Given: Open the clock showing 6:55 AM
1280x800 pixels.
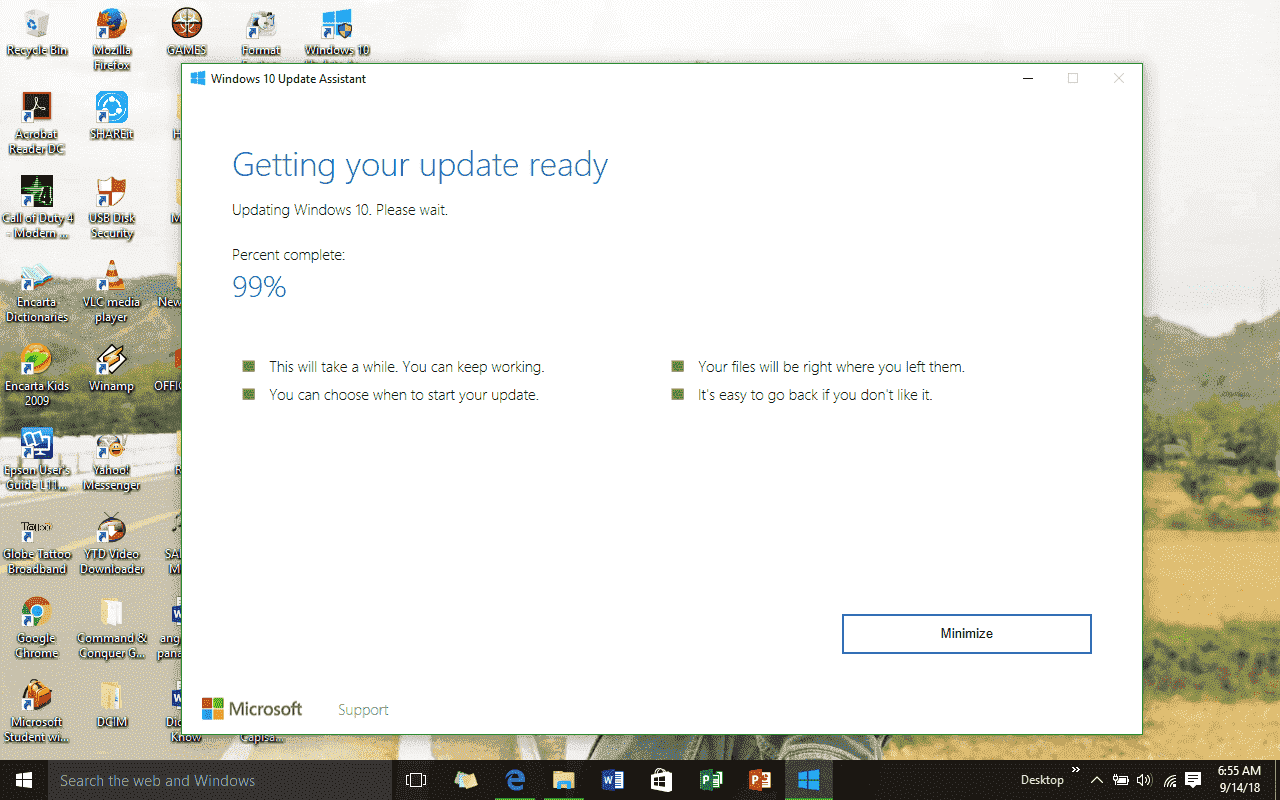Looking at the screenshot, I should pyautogui.click(x=1239, y=780).
